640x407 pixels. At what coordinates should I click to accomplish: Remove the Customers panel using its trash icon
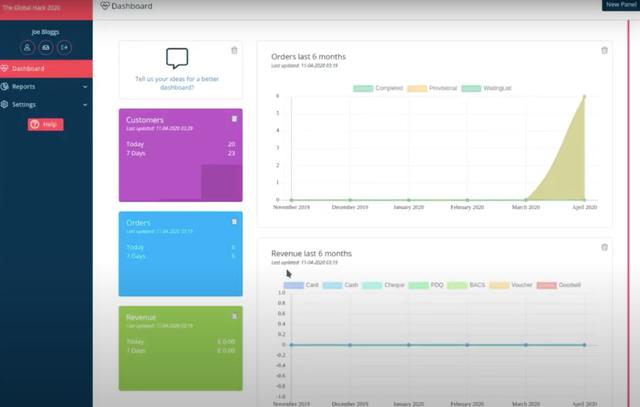234,118
